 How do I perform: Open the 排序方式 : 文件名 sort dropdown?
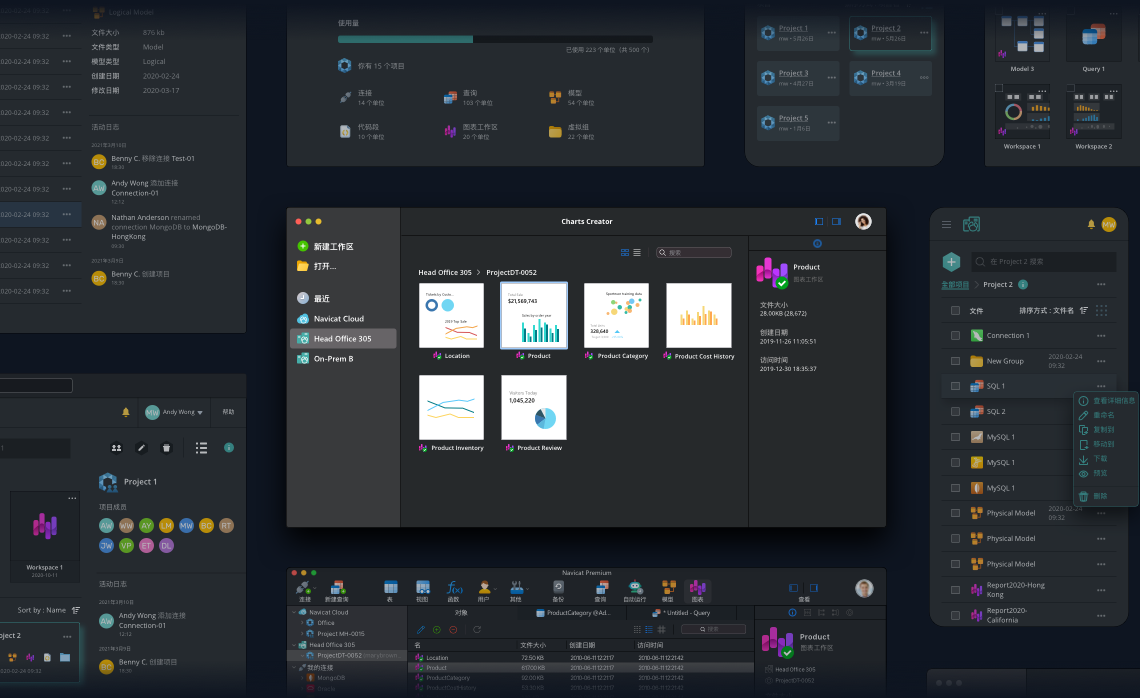click(1053, 310)
